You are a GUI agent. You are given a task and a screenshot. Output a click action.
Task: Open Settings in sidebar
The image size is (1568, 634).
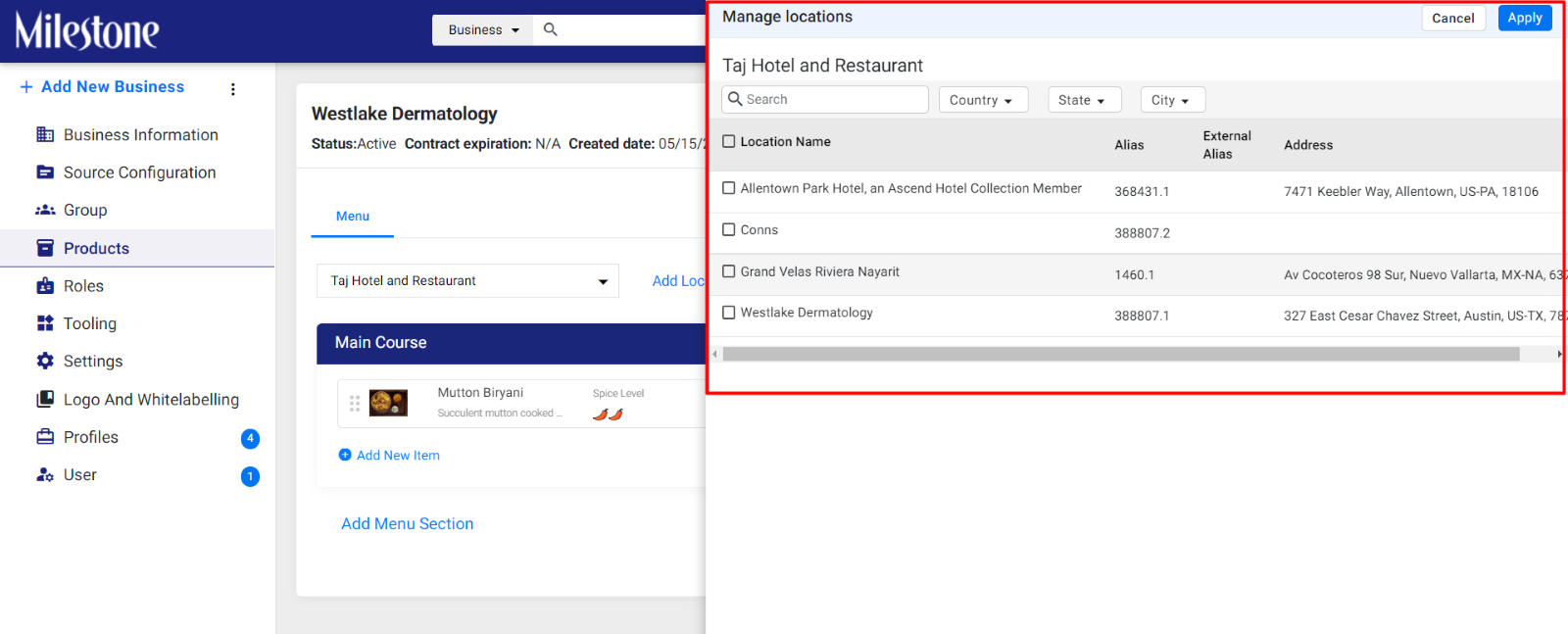coord(93,362)
